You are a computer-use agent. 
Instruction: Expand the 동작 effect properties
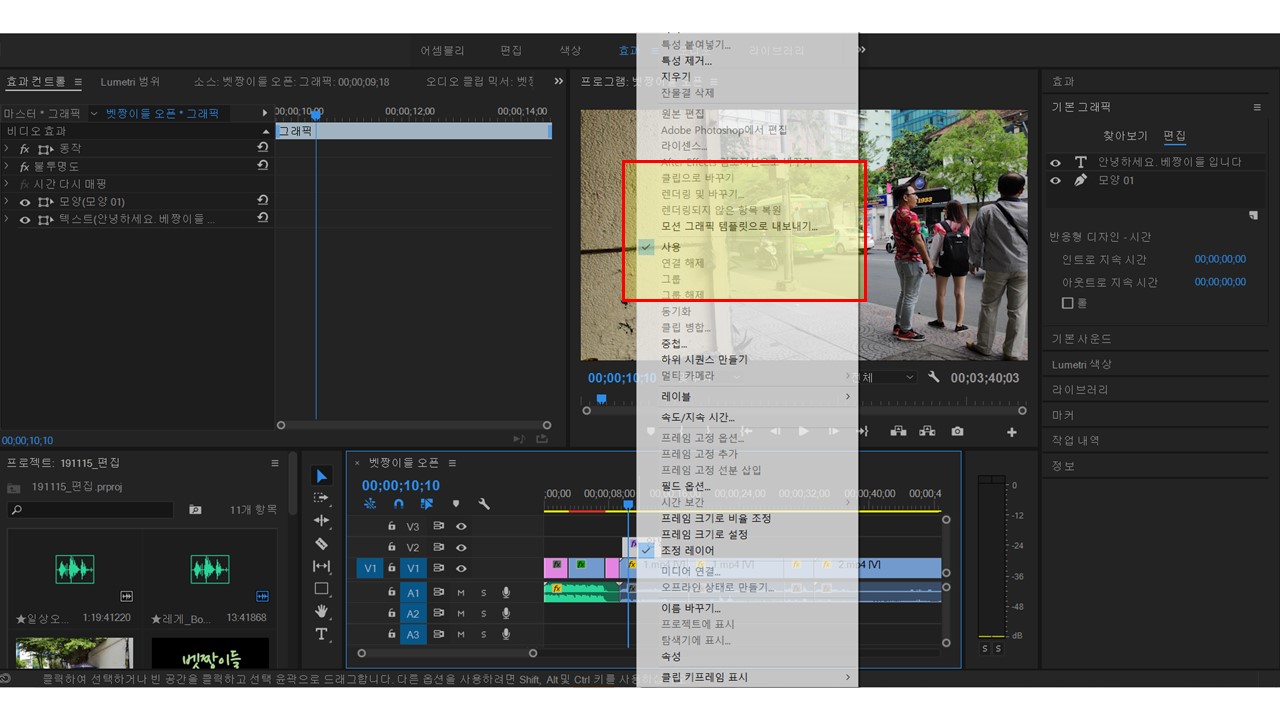pyautogui.click(x=7, y=148)
